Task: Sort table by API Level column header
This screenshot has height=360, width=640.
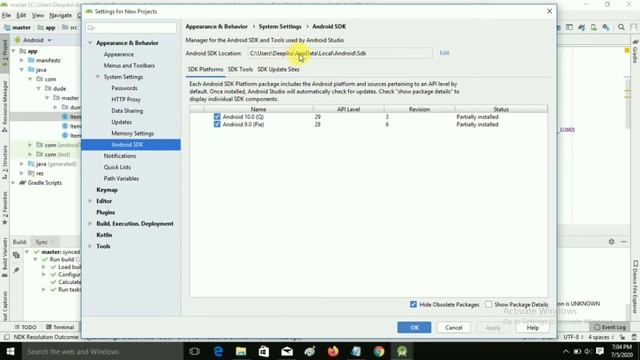Action: [x=349, y=109]
